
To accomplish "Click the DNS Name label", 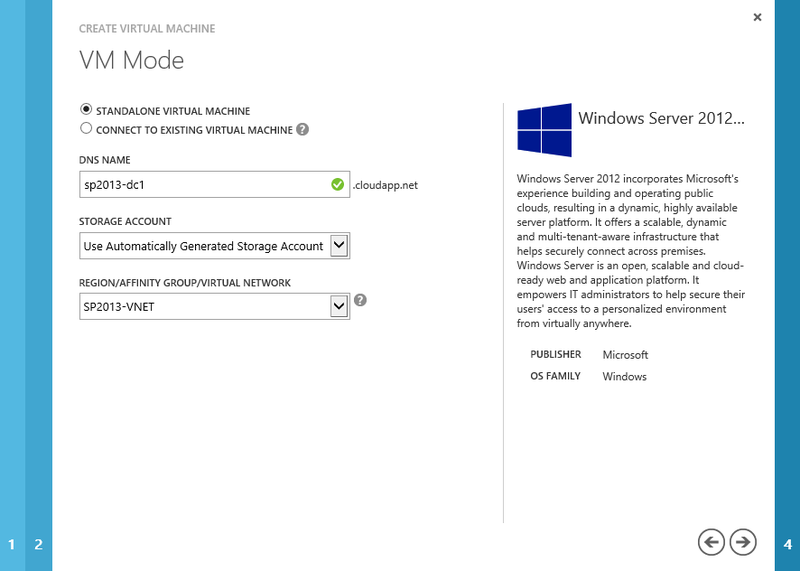I will [105, 160].
